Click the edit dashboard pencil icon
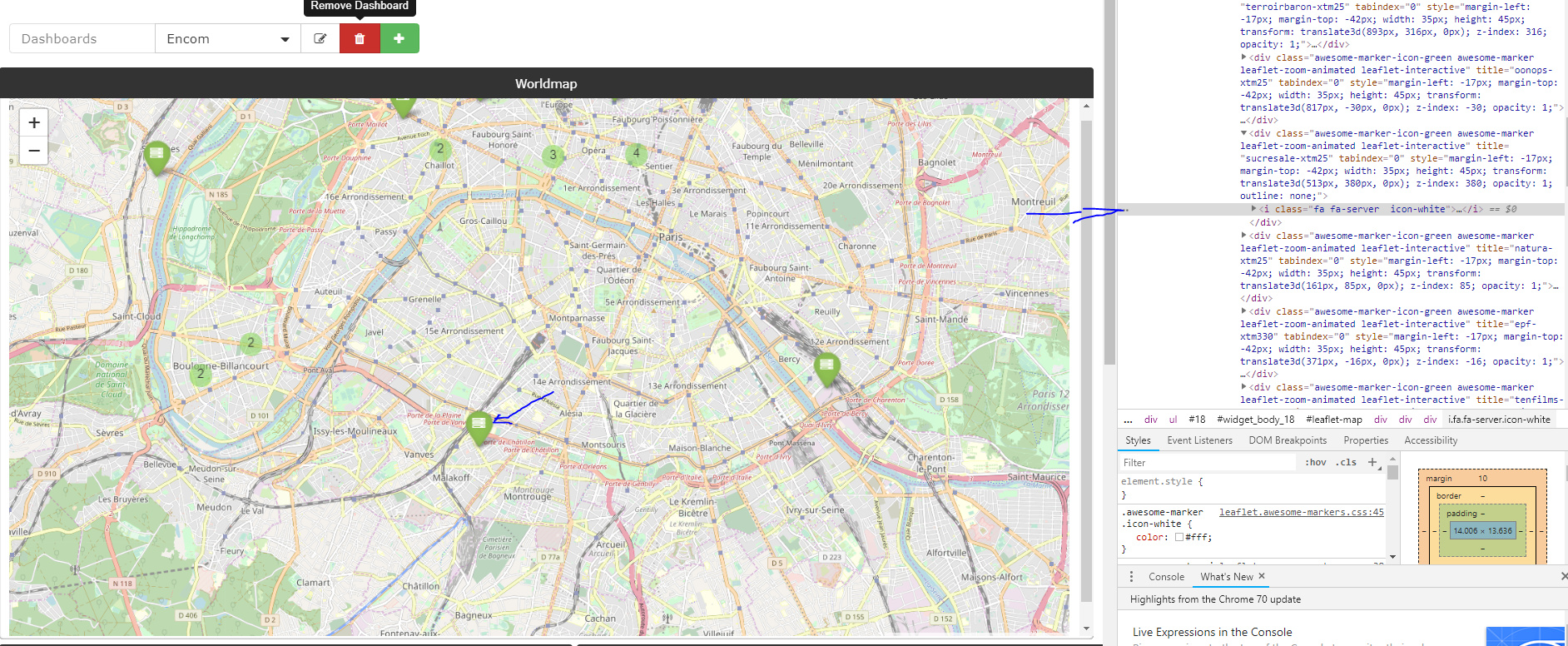The width and height of the screenshot is (1568, 646). pyautogui.click(x=320, y=38)
